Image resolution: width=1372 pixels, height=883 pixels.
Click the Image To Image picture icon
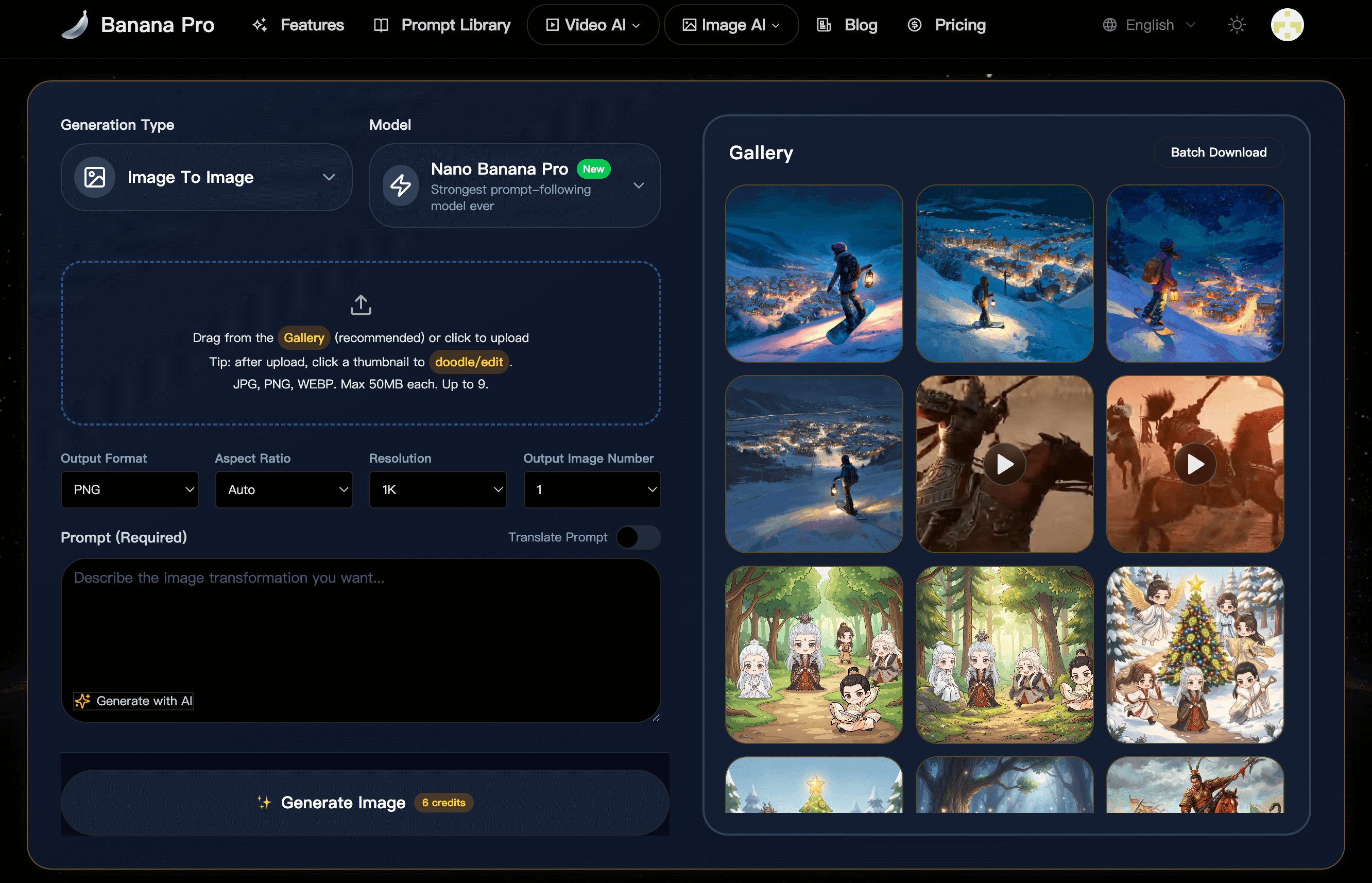pyautogui.click(x=95, y=177)
